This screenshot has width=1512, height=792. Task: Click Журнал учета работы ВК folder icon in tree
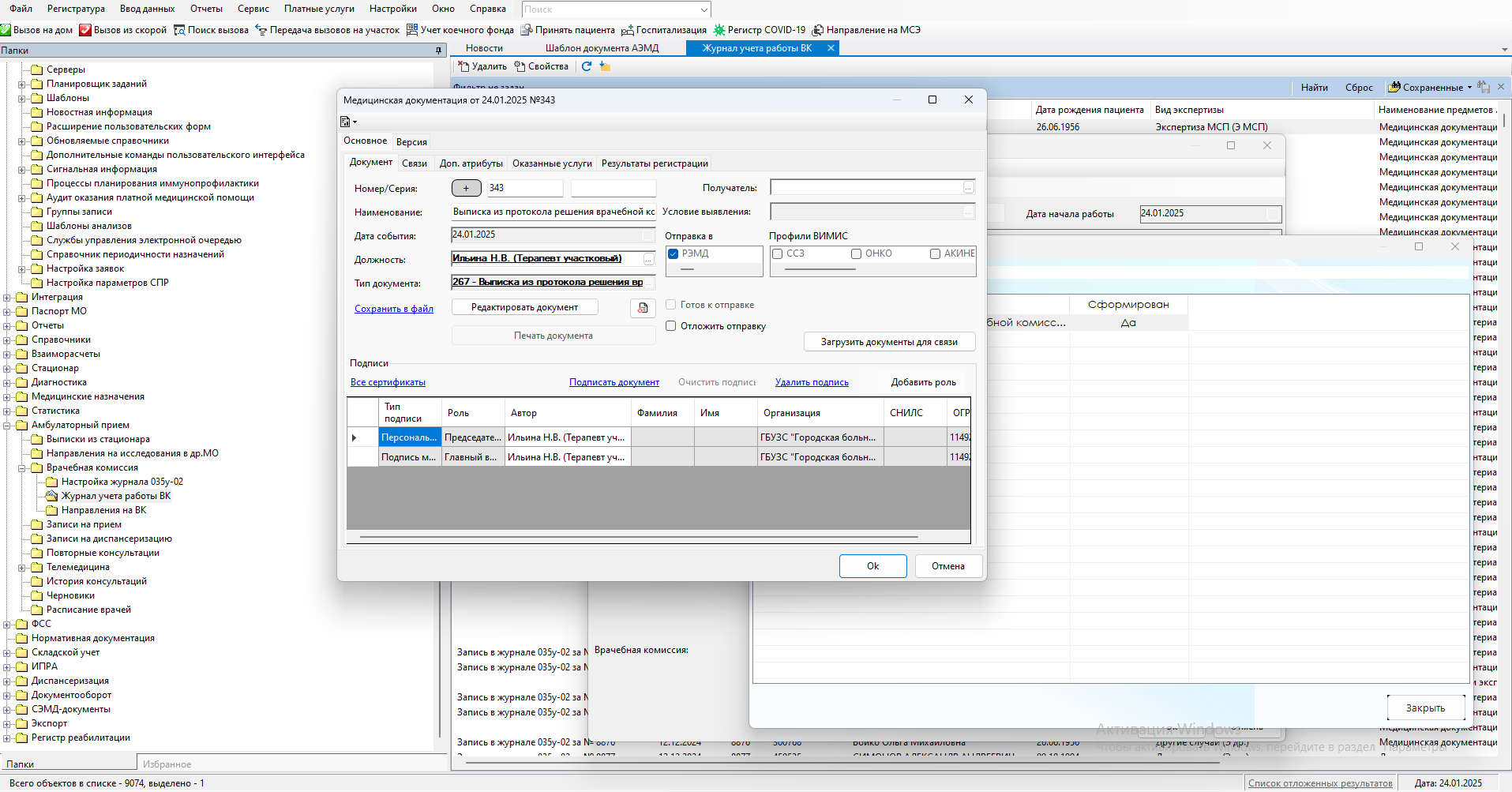[51, 496]
